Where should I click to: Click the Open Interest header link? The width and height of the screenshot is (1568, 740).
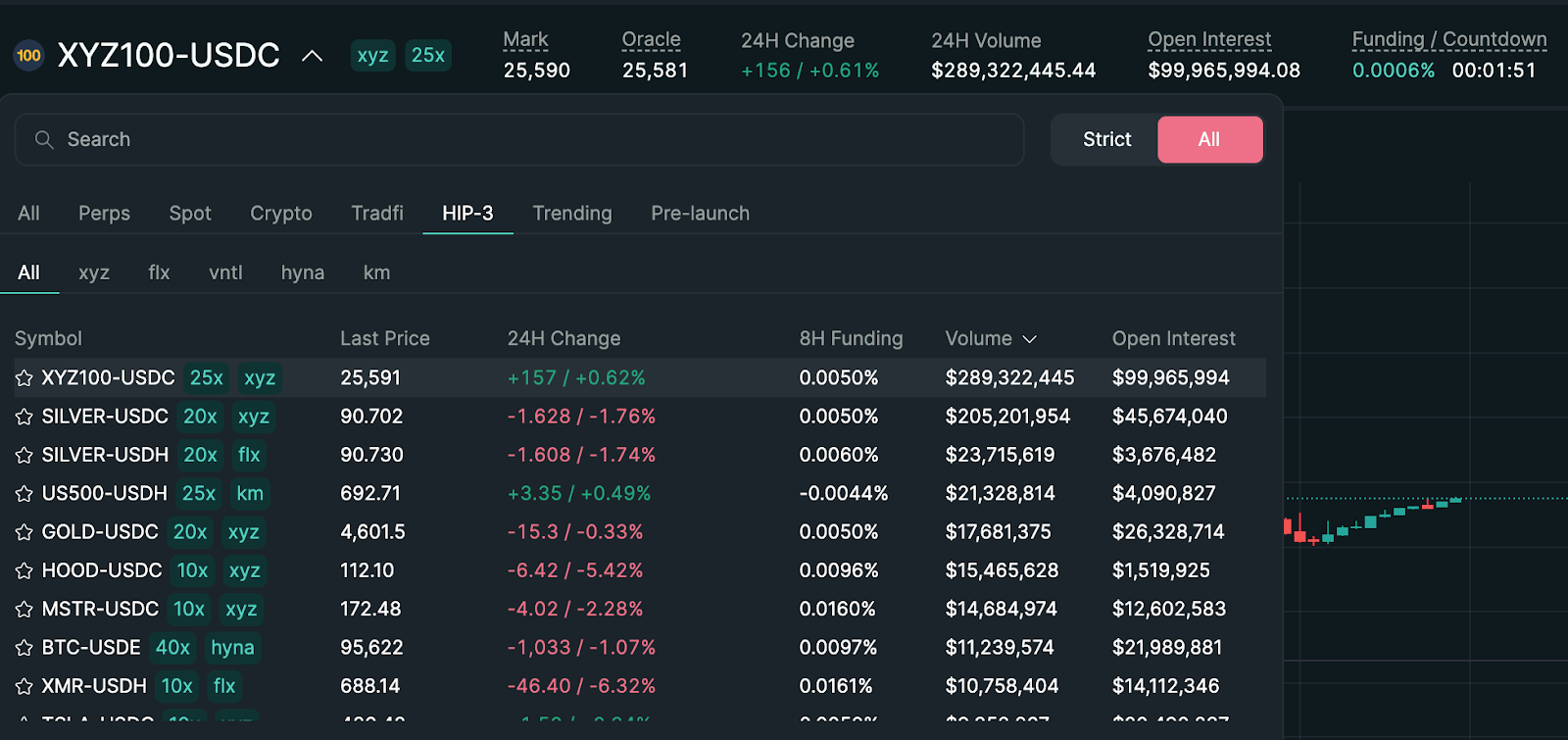coord(1209,39)
